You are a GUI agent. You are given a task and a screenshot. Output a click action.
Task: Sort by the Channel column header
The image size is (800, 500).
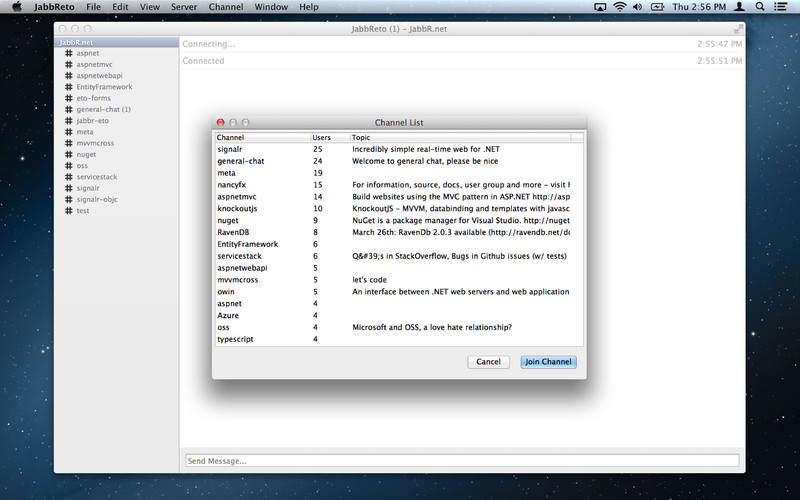click(262, 137)
